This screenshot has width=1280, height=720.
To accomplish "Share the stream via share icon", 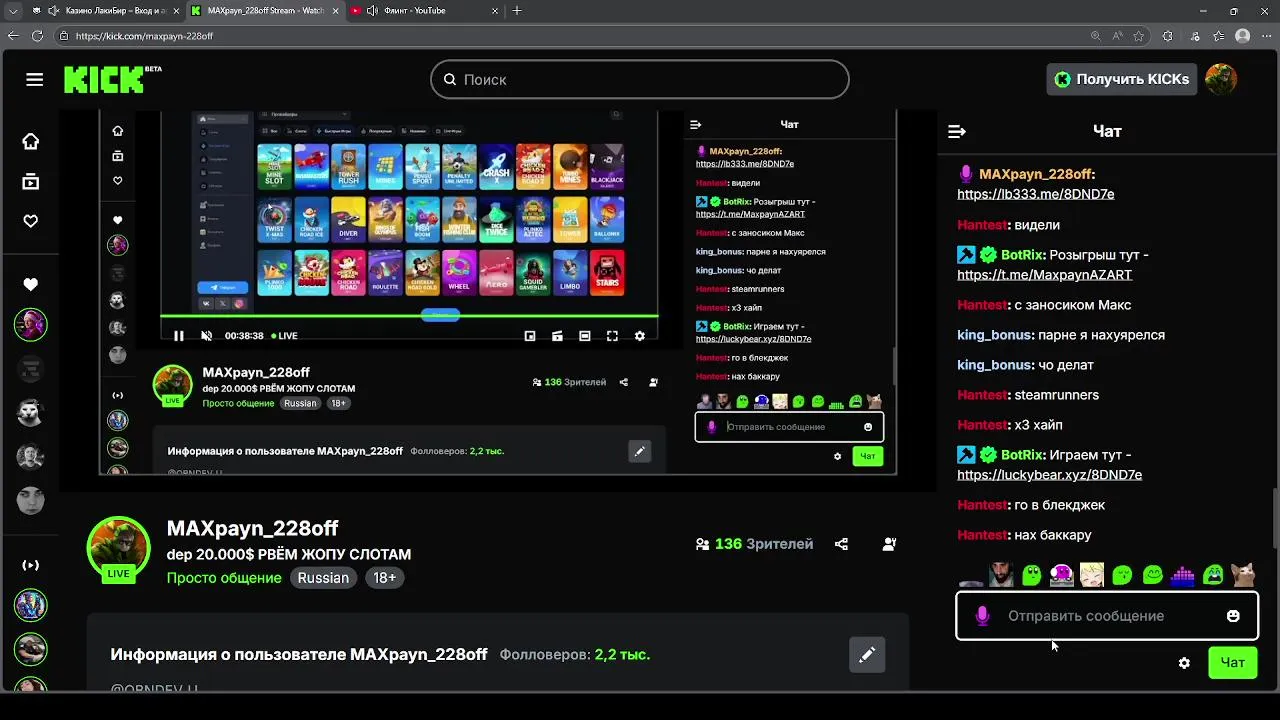I will 841,544.
